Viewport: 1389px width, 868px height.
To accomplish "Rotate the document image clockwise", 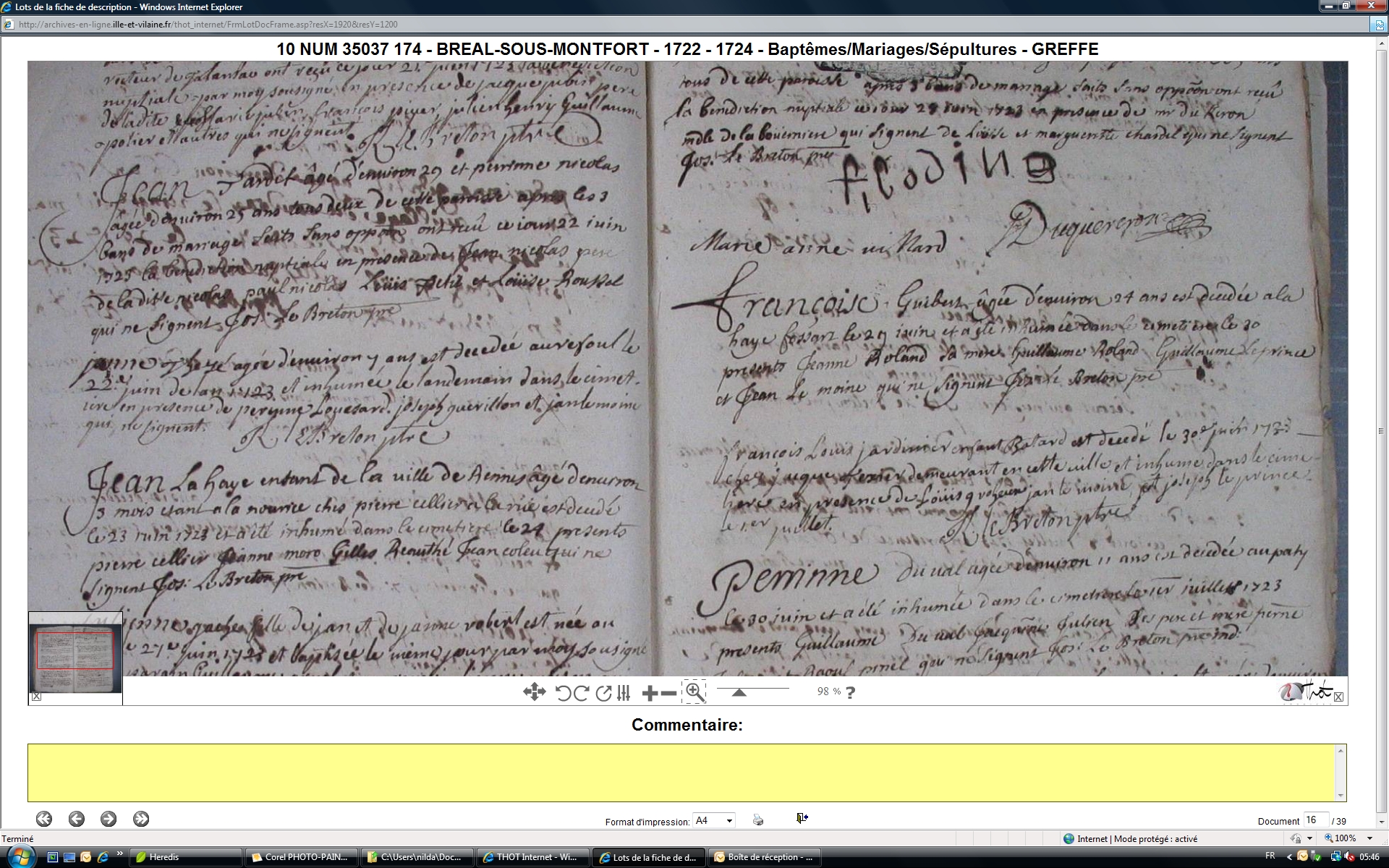I will (581, 693).
